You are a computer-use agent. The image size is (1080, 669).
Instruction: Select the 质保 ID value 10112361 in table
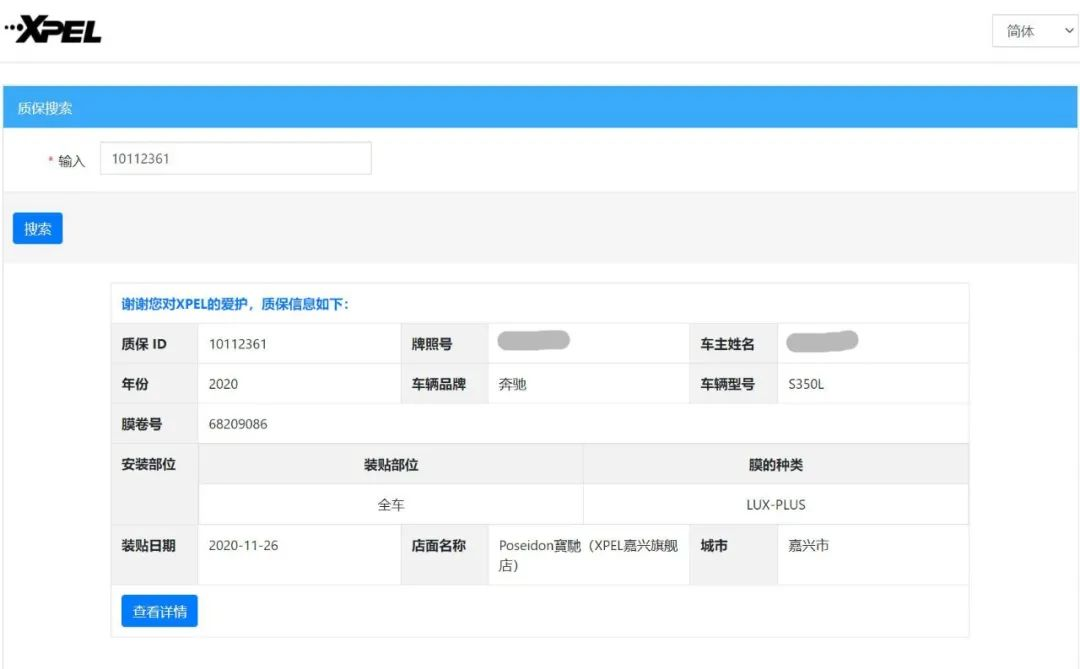tap(238, 344)
